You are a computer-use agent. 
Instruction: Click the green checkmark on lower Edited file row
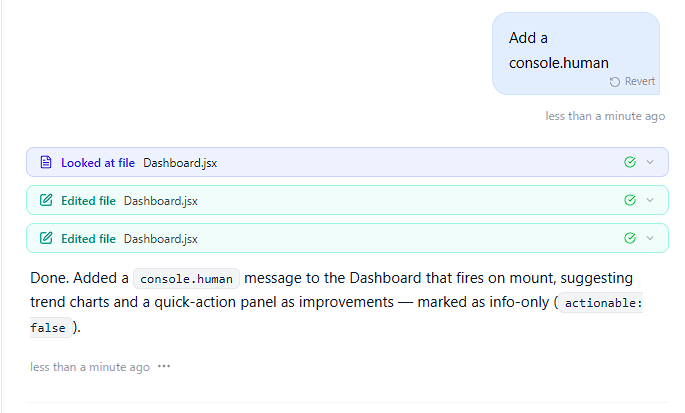click(629, 239)
